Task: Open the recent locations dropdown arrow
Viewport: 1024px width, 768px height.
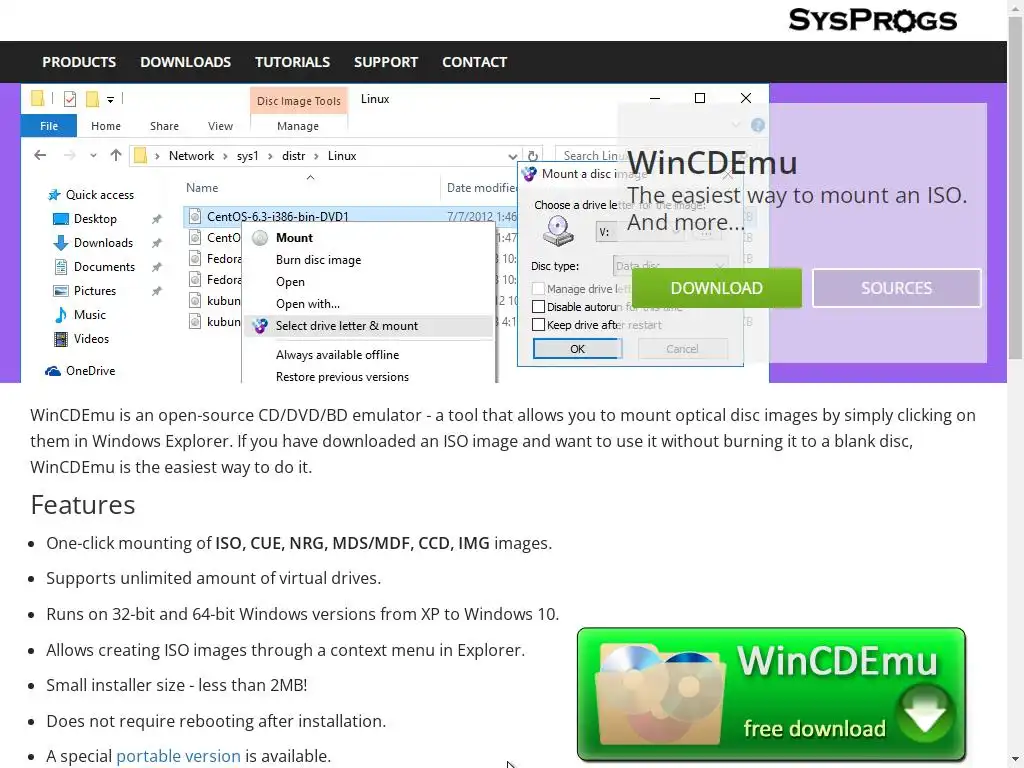Action: (x=93, y=155)
